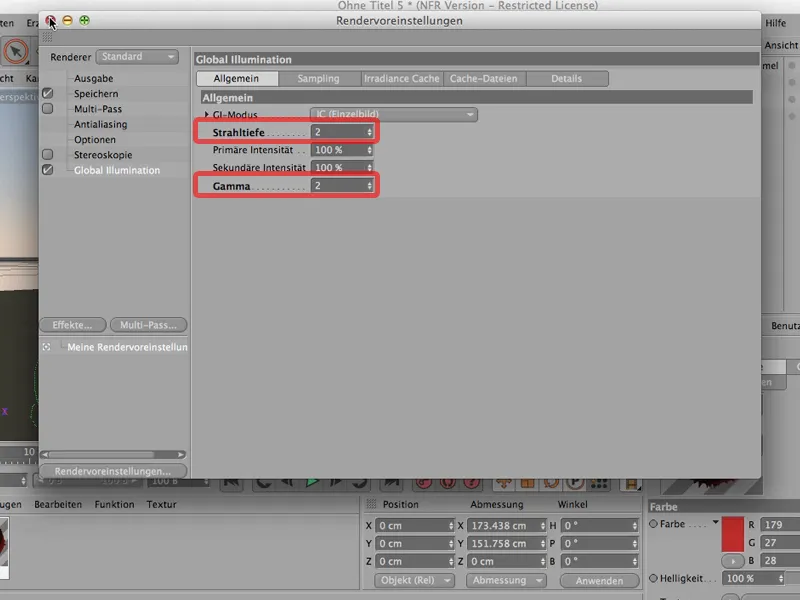Expand the GI-Modus disclosure triangle

pyautogui.click(x=206, y=114)
